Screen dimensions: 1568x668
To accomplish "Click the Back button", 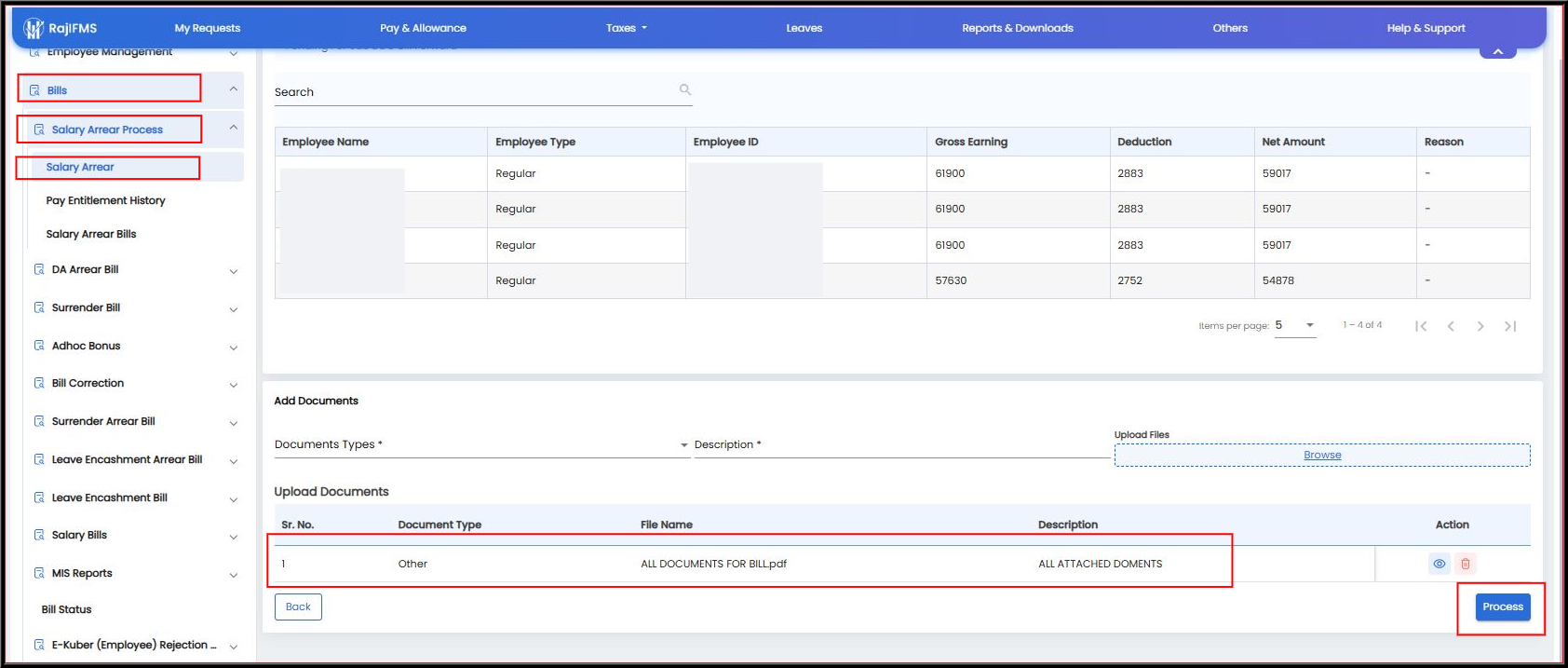I will [x=298, y=607].
